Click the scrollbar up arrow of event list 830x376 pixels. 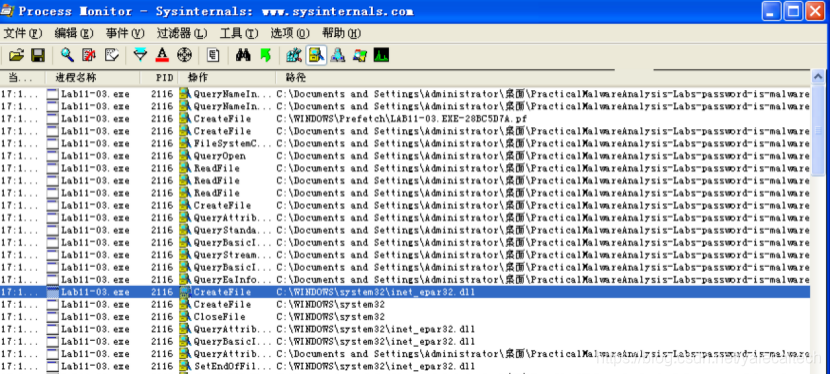(818, 78)
